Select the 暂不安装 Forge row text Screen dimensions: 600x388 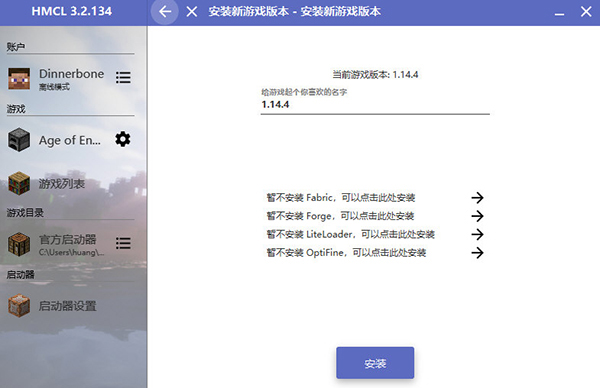pyautogui.click(x=340, y=216)
